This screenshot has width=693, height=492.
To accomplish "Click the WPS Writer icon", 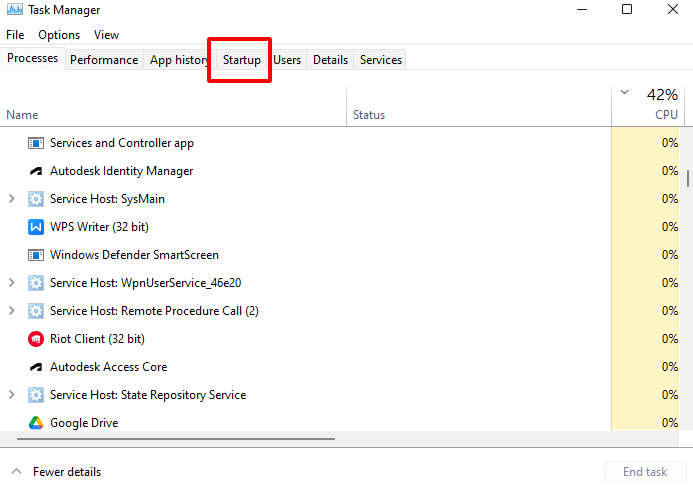I will [x=36, y=227].
